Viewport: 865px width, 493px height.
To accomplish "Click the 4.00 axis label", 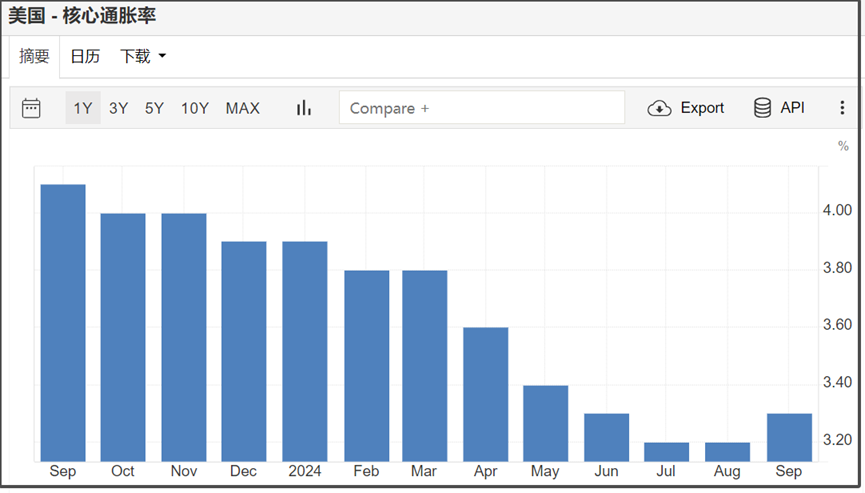I will coord(837,210).
